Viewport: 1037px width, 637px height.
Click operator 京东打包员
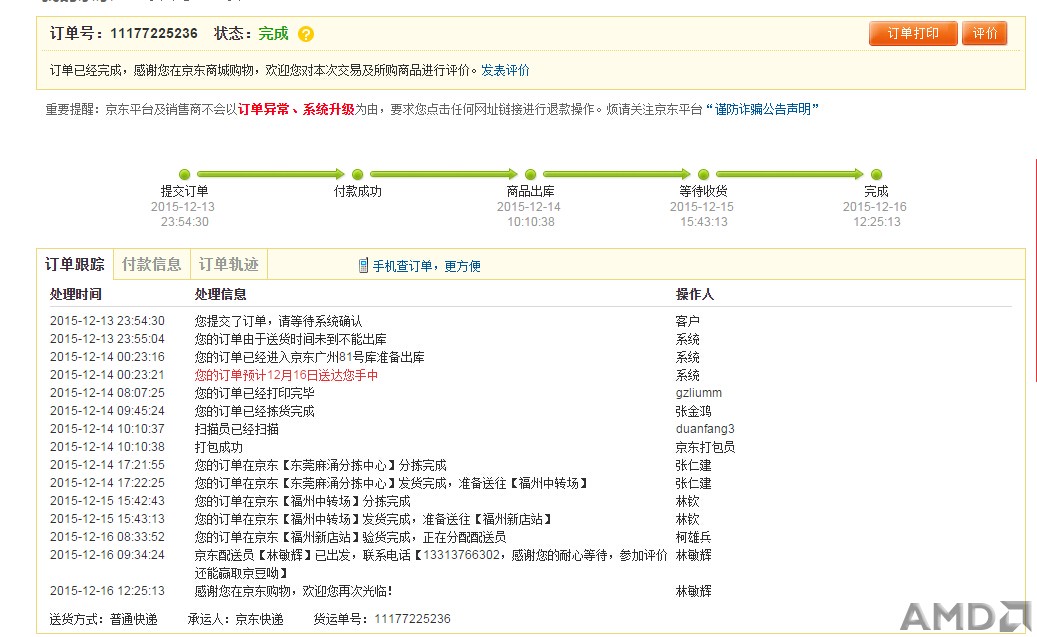(705, 446)
